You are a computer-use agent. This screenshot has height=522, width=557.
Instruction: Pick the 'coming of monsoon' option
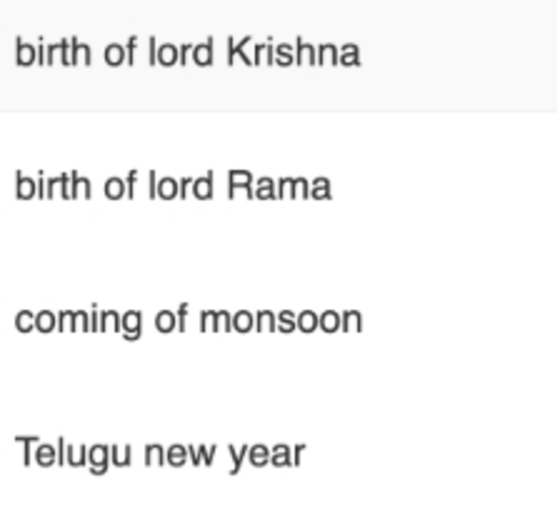(278, 320)
